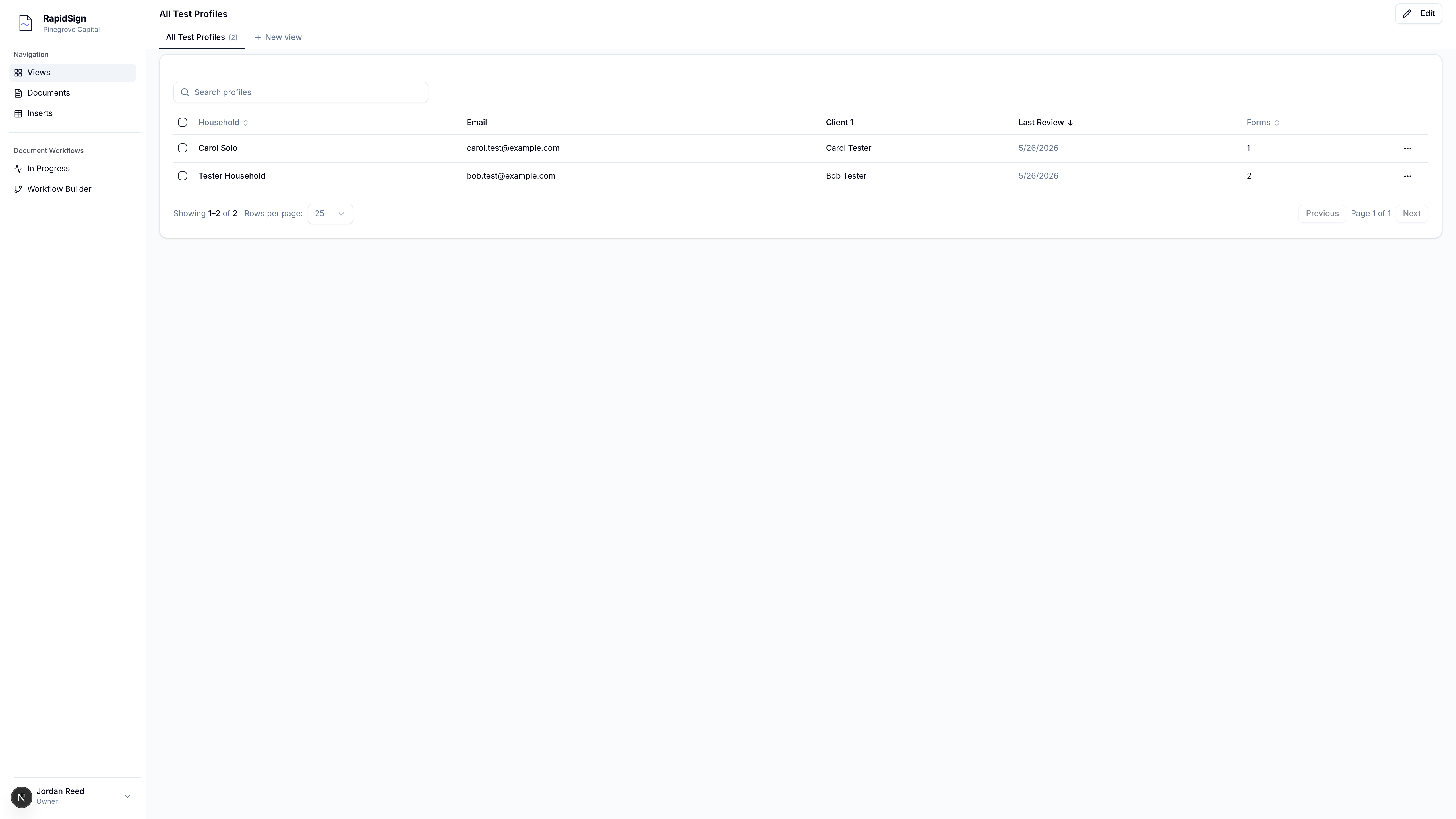This screenshot has width=1456, height=819.
Task: Click the All Test Profiles page title
Action: click(193, 14)
